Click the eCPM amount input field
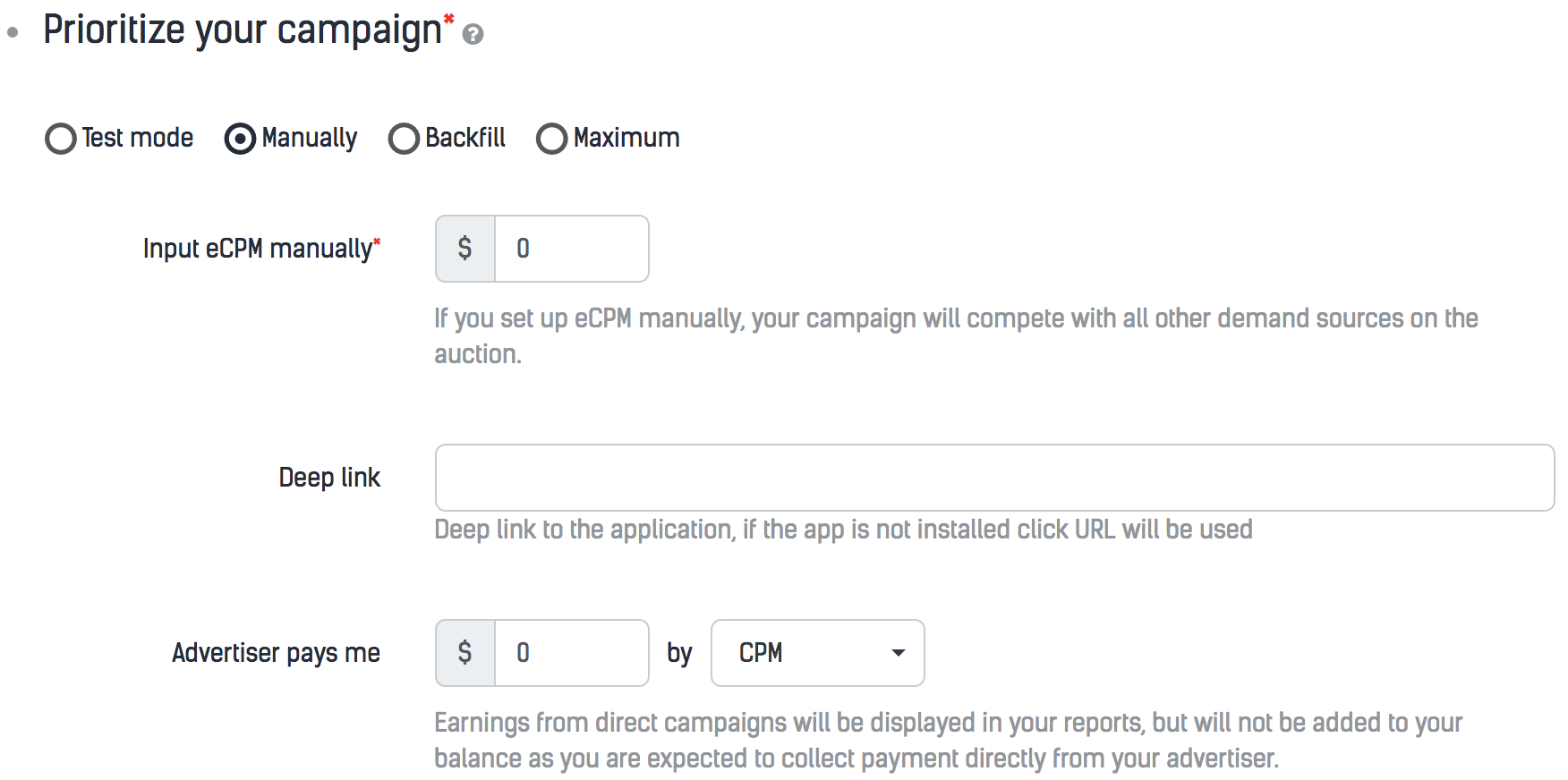1568x780 pixels. click(571, 249)
